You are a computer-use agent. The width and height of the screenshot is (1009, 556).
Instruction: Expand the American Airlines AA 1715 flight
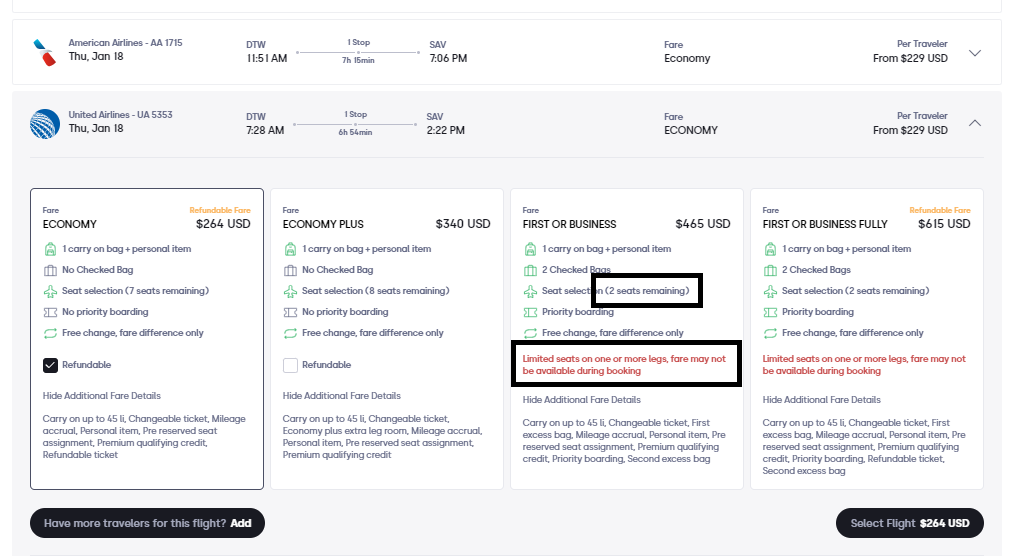tap(975, 53)
